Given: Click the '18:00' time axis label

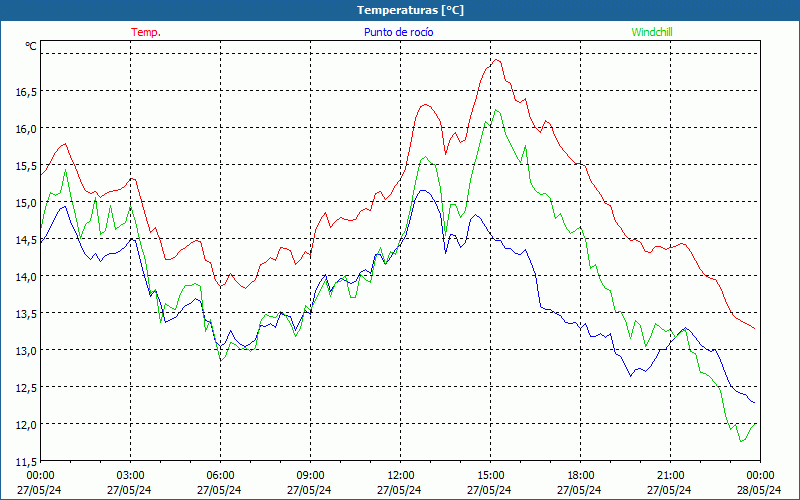Looking at the screenshot, I should coord(581,475).
